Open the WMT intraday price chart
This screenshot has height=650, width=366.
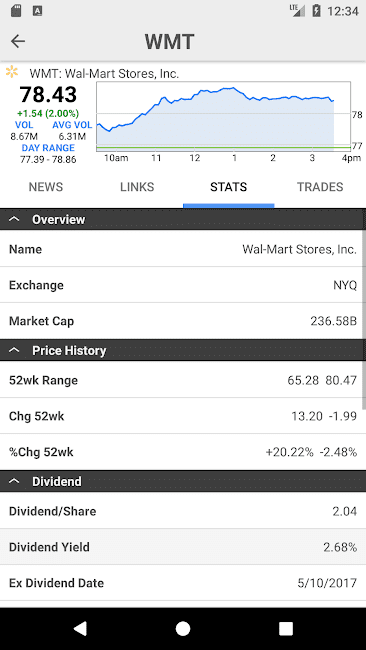pyautogui.click(x=224, y=117)
